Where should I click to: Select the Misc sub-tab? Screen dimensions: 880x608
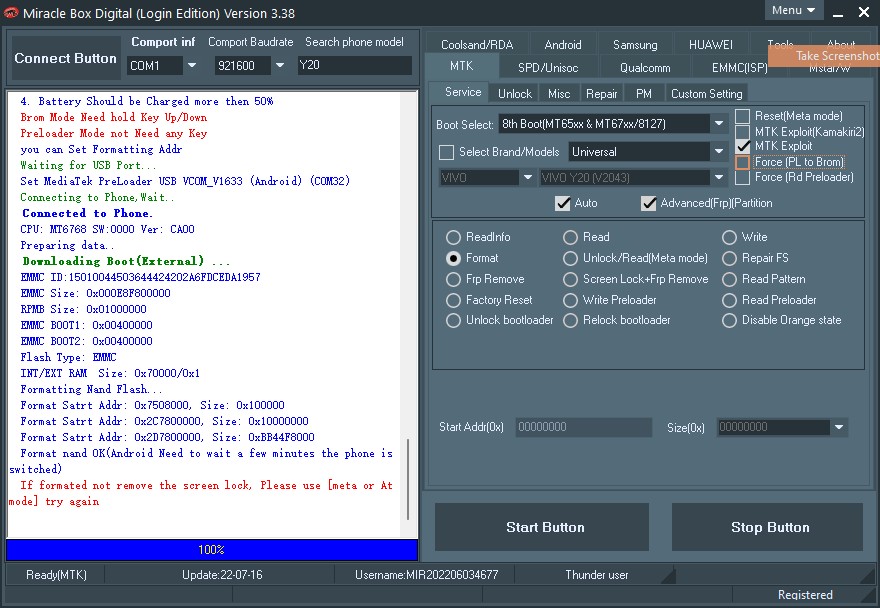coord(559,93)
